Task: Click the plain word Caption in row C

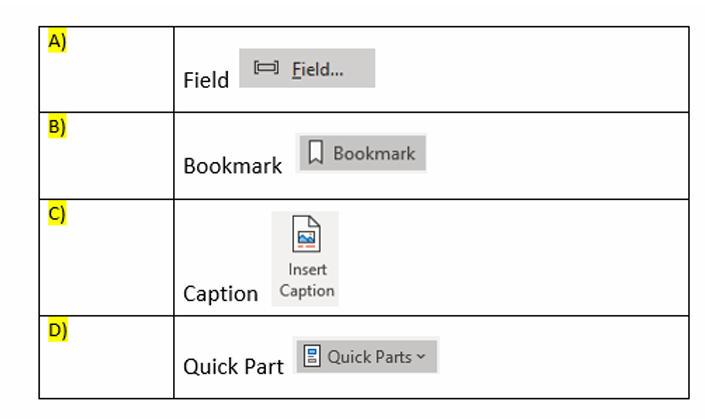Action: click(220, 294)
